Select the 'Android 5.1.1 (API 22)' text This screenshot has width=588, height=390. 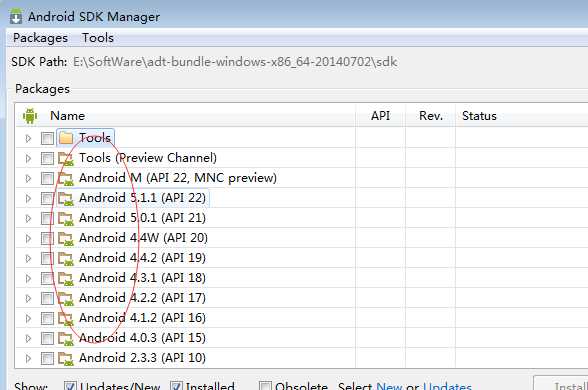(142, 198)
